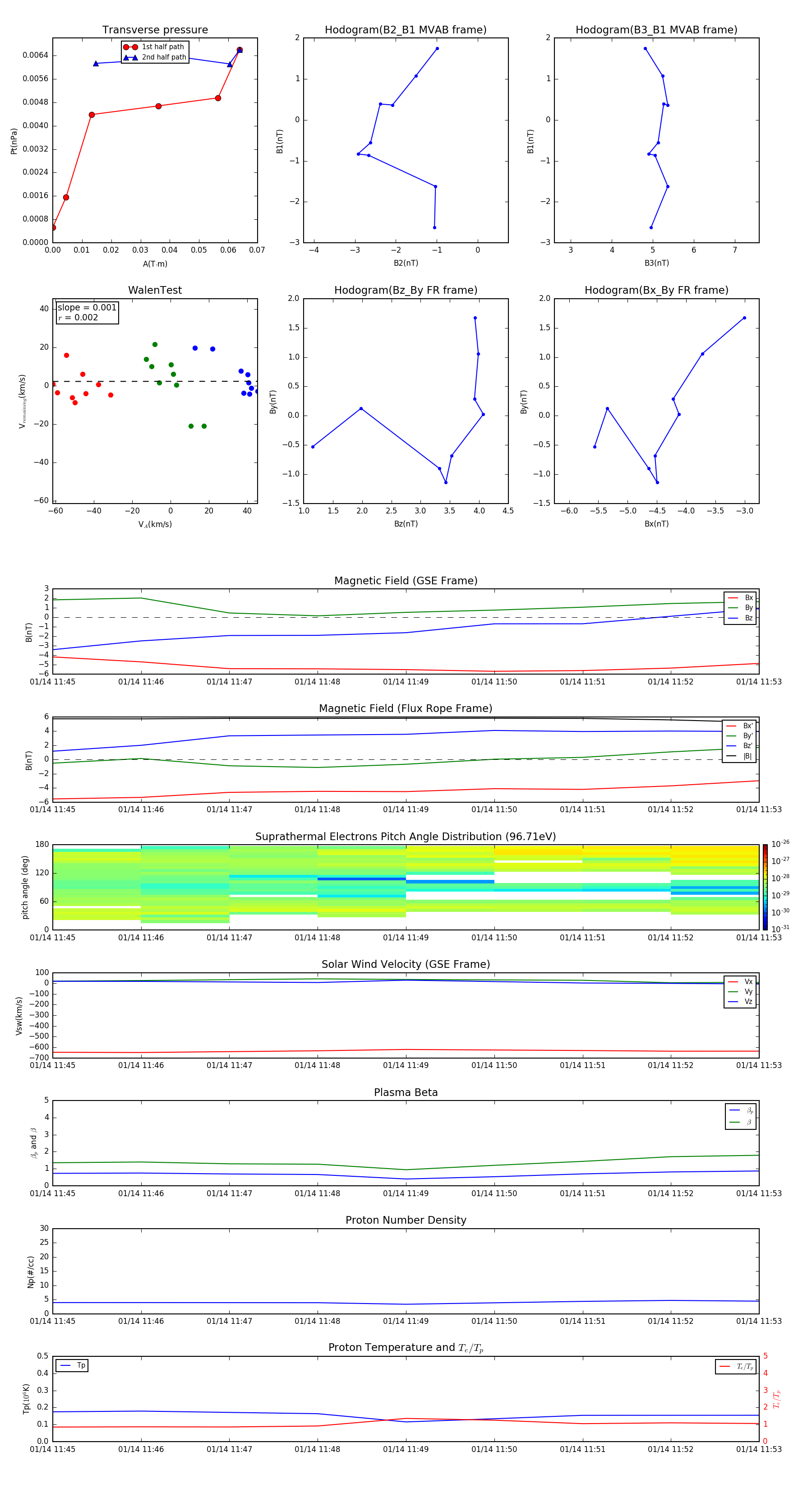Click 'B2(nT)' x-axis label
Viewport: 812px width, 1489px height.
click(406, 263)
